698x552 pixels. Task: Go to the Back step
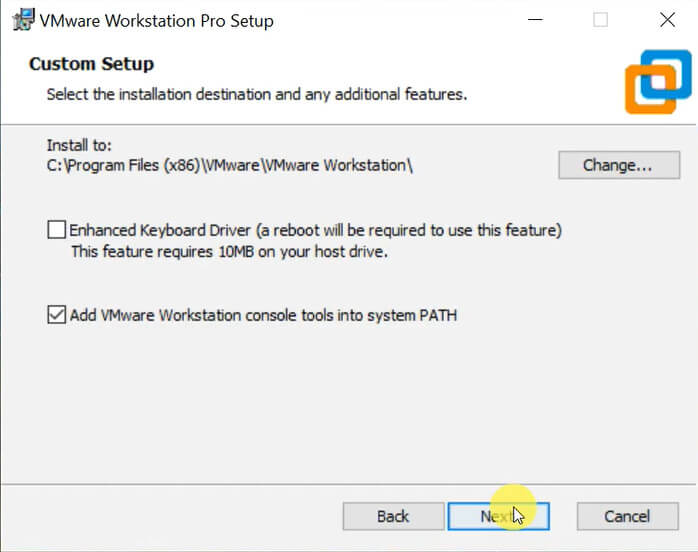tap(392, 516)
